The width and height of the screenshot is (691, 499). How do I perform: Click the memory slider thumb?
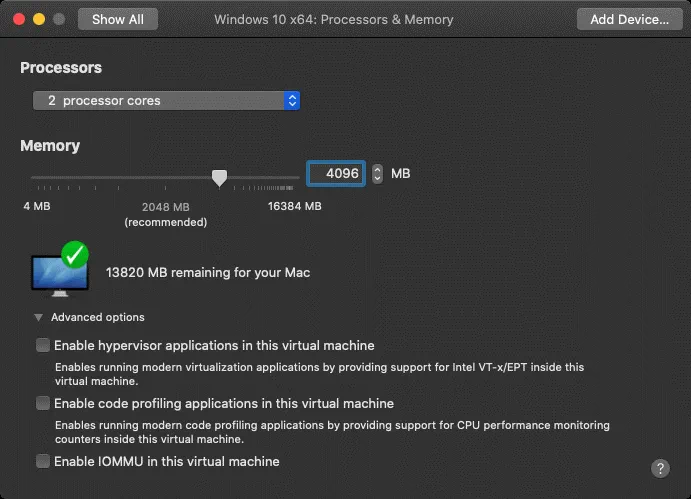(x=219, y=177)
